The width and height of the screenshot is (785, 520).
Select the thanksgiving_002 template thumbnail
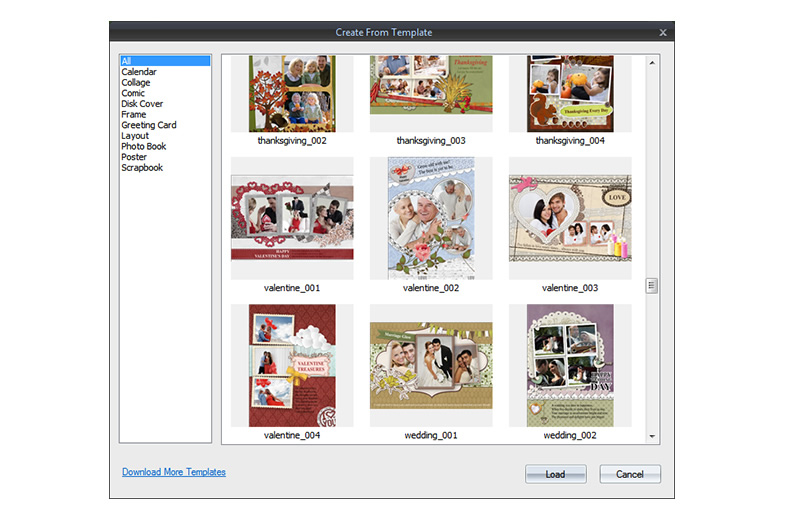click(292, 94)
